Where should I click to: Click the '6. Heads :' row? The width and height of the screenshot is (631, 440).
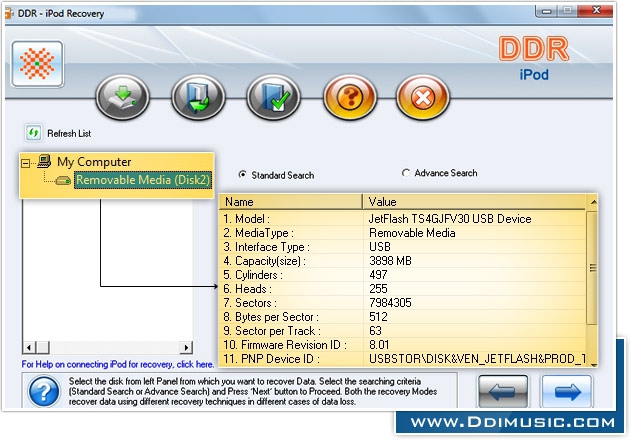pos(402,289)
